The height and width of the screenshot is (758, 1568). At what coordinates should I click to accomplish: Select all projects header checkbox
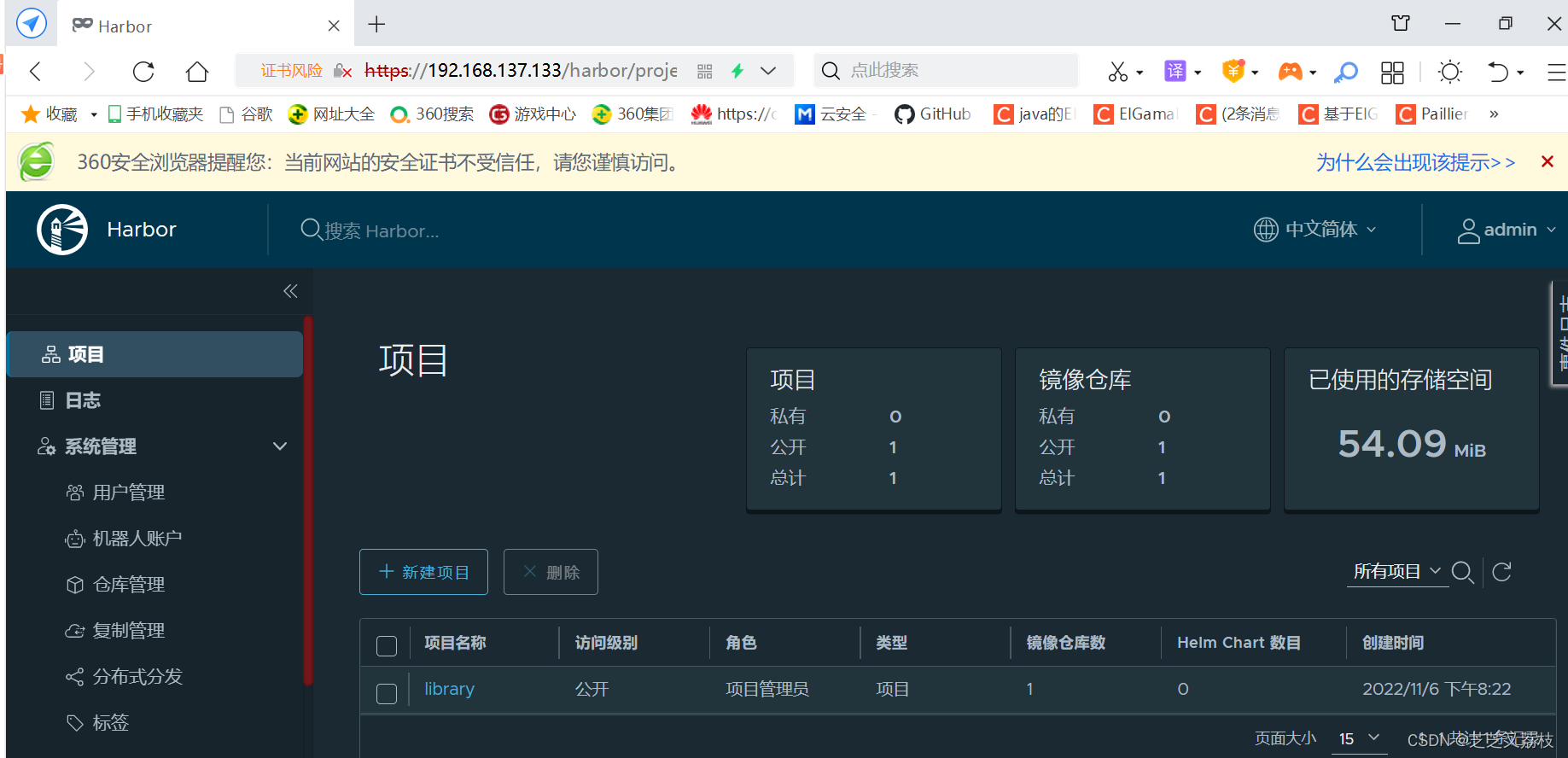click(387, 646)
